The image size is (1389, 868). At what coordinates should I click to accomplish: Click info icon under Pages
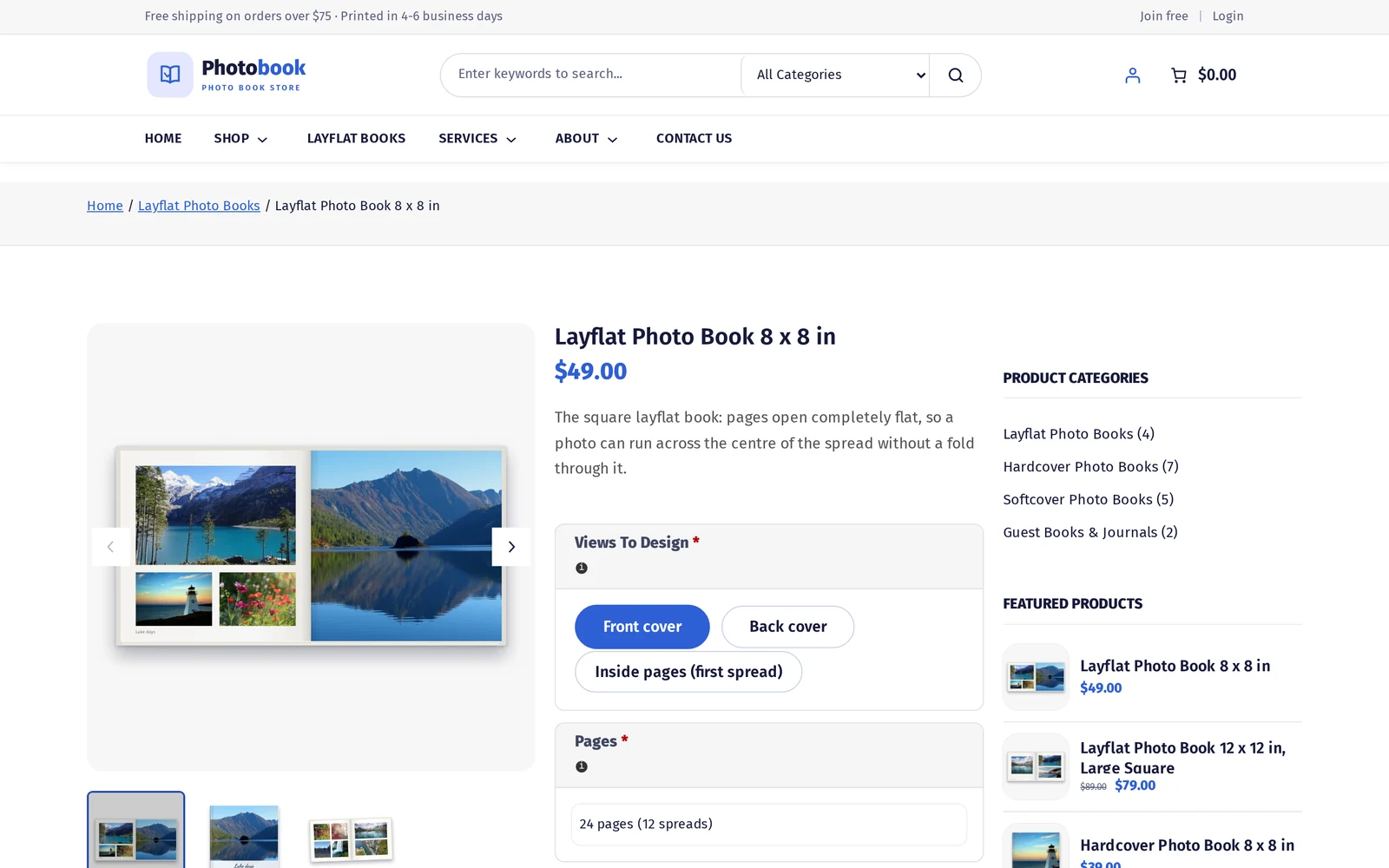pyautogui.click(x=582, y=767)
